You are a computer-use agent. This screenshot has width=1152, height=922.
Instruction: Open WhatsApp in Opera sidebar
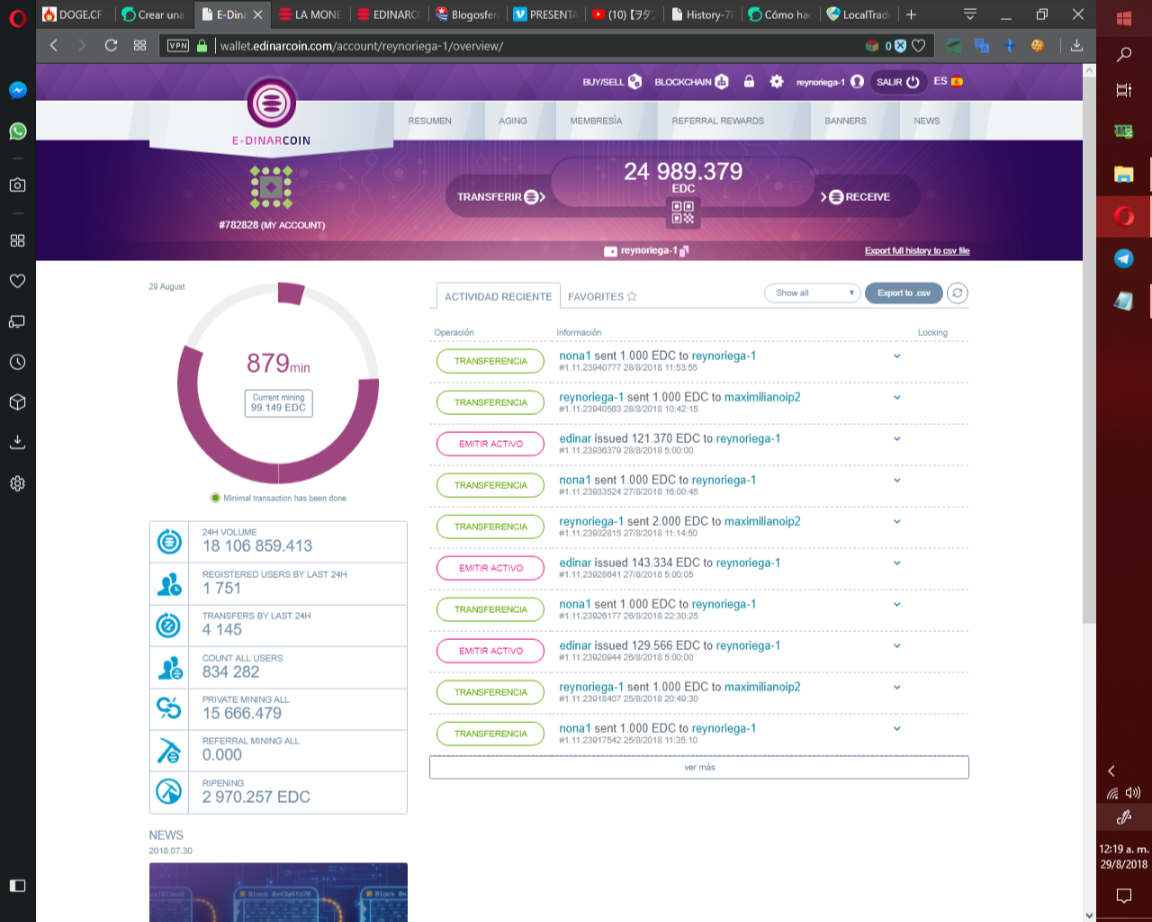(x=18, y=132)
